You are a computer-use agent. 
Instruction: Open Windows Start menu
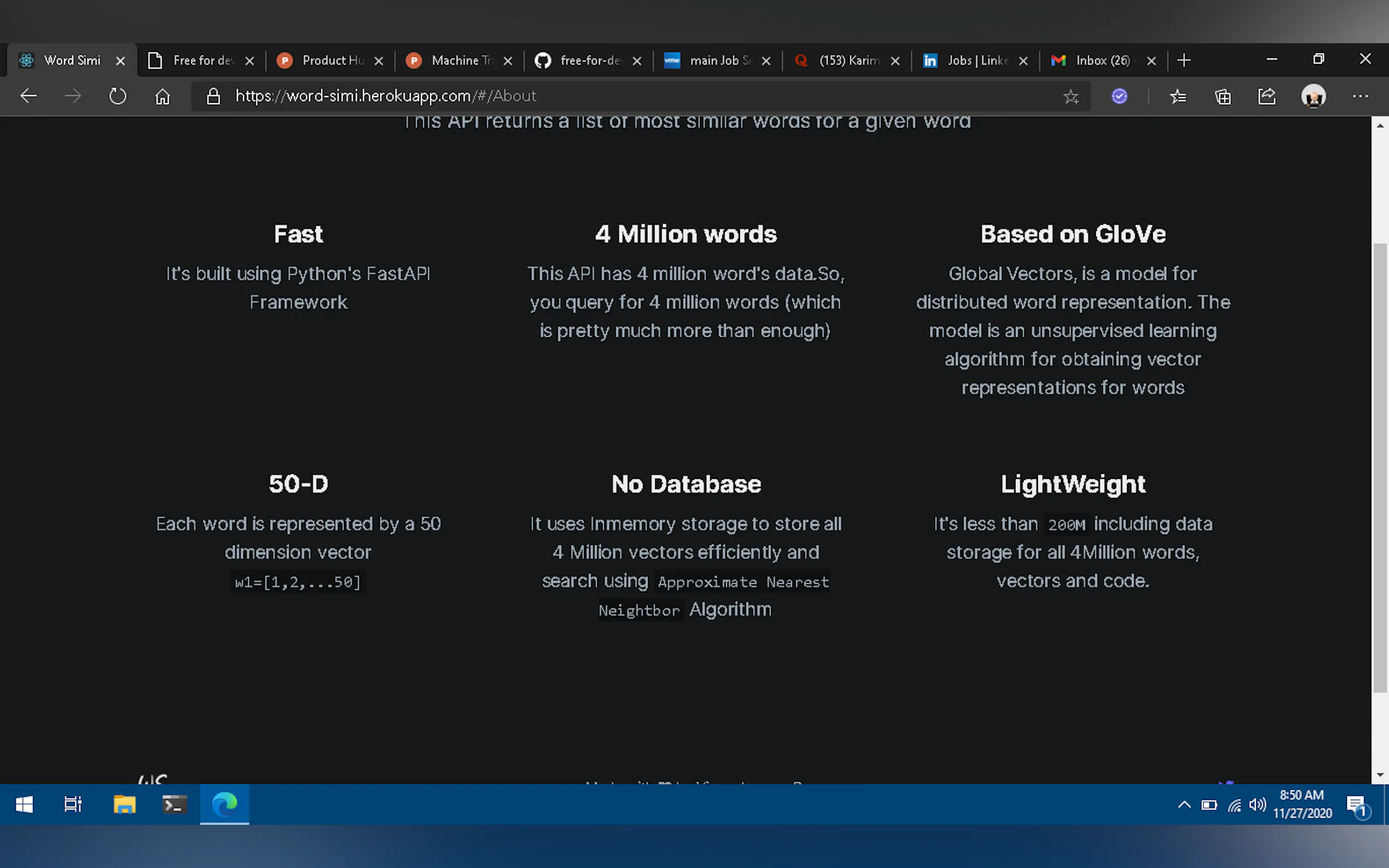[24, 804]
